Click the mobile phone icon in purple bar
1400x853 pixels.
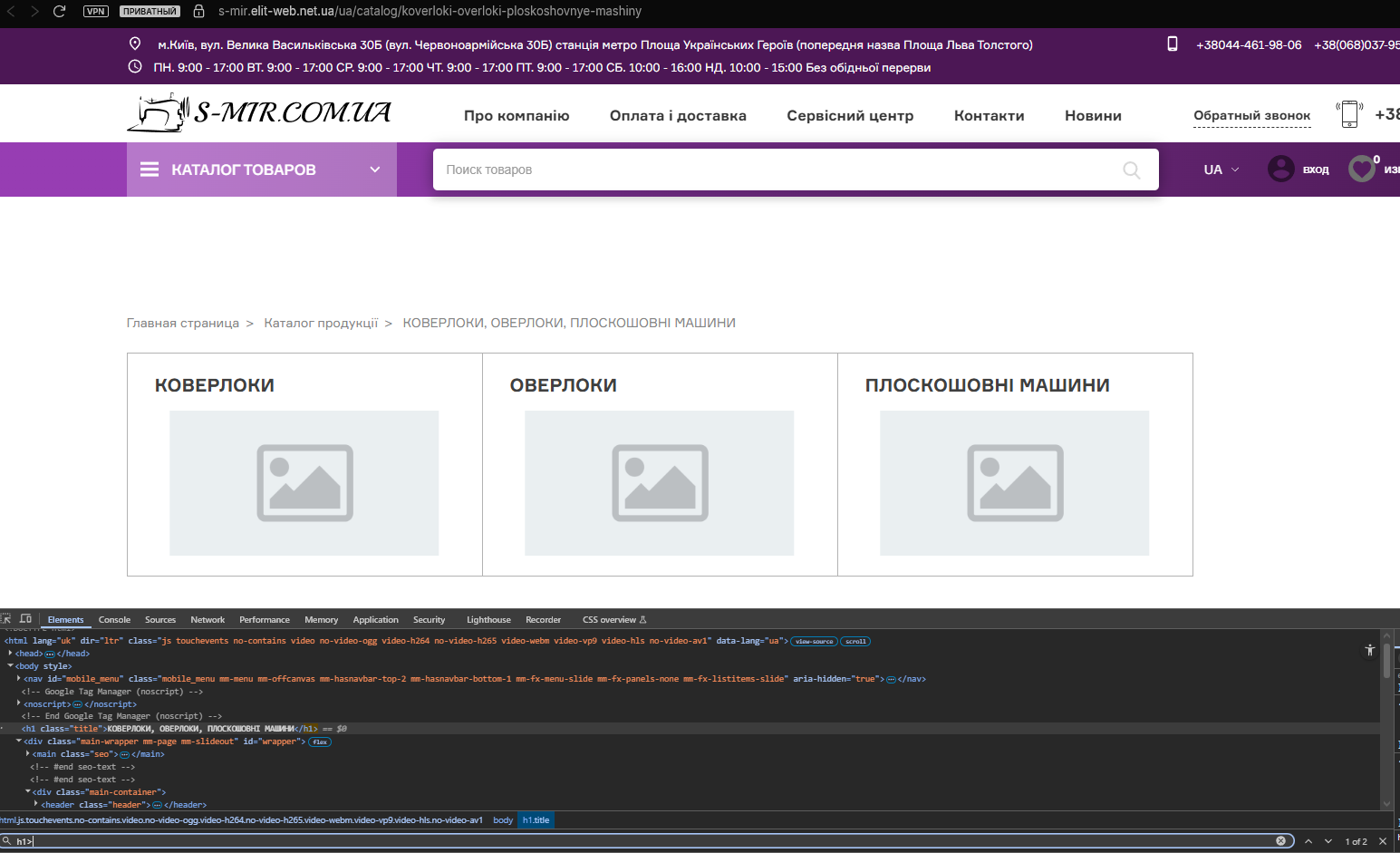coord(1172,44)
